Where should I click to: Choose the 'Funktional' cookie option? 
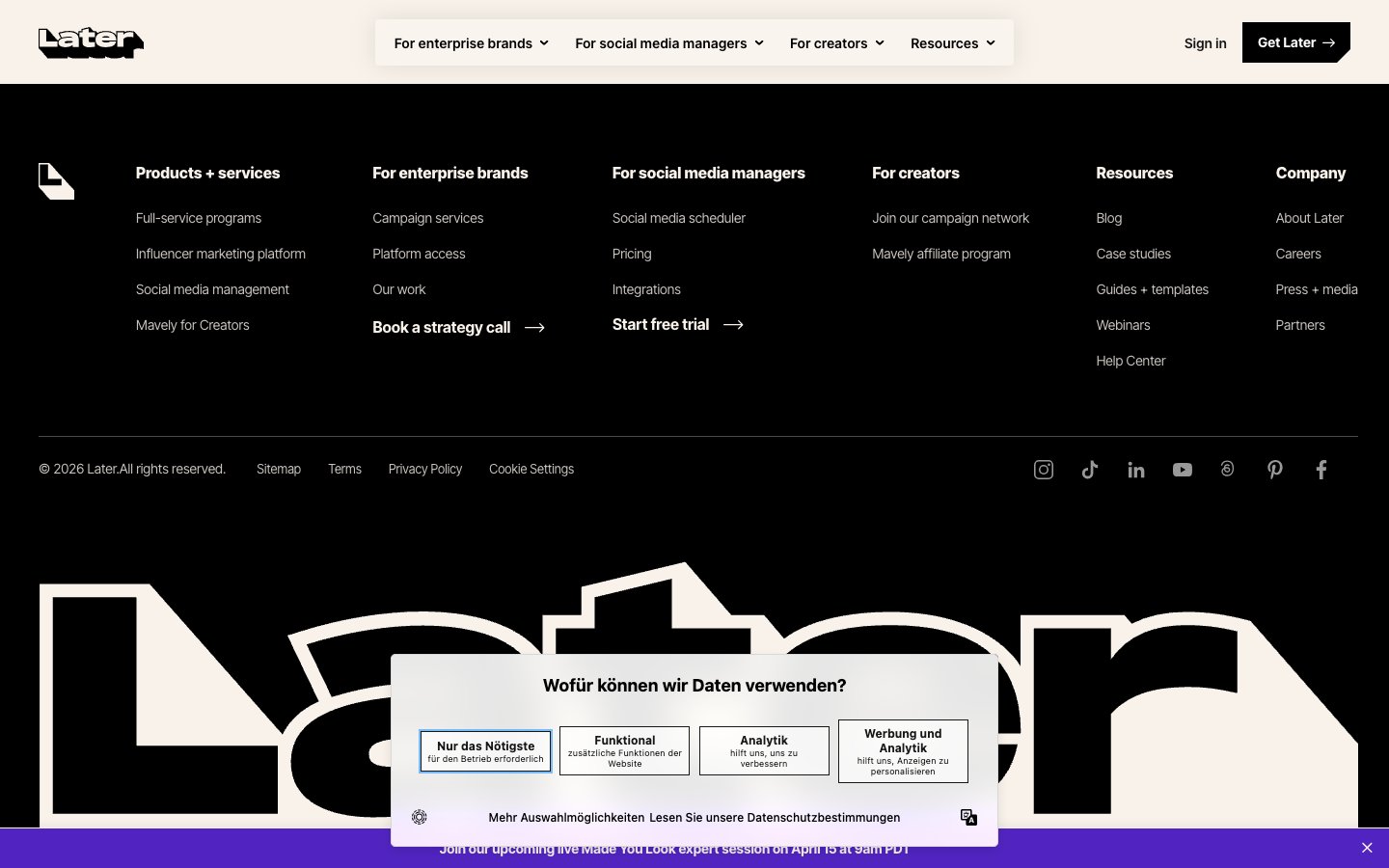pyautogui.click(x=624, y=751)
